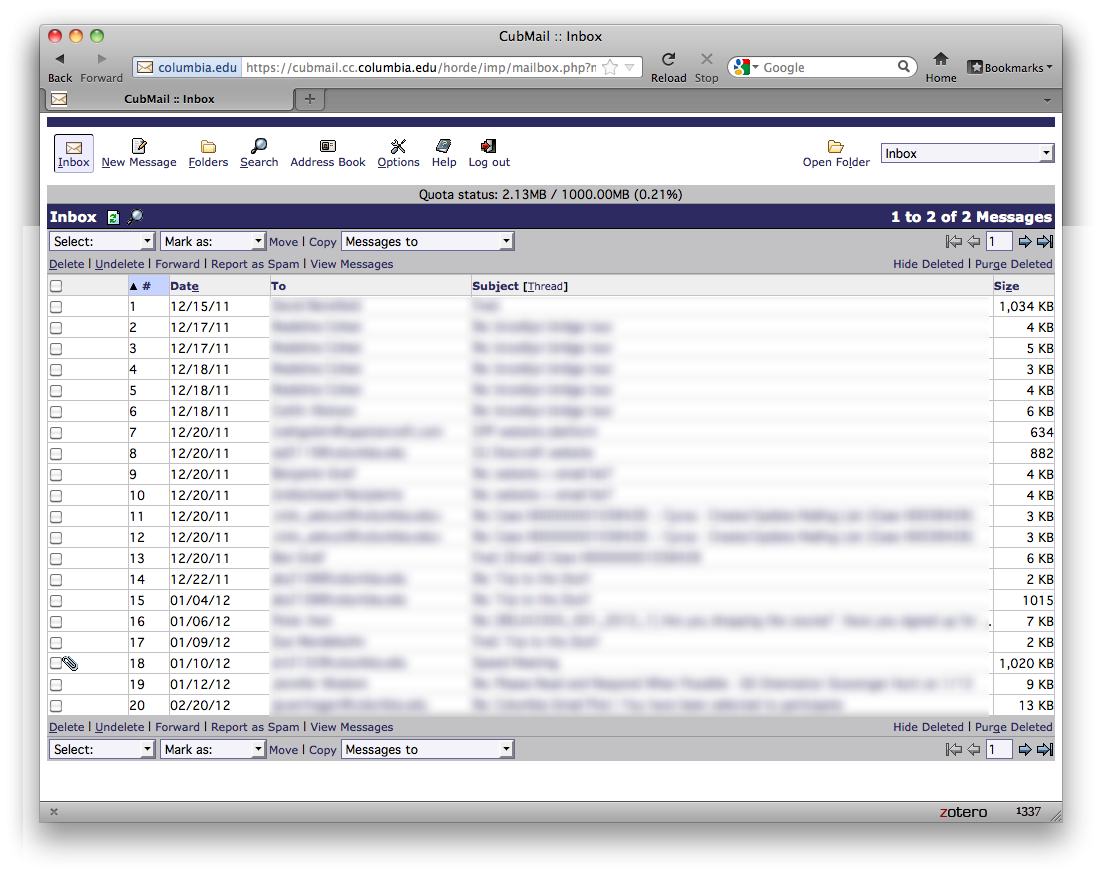The width and height of the screenshot is (1102, 877).
Task: Tick the checkbox for message 18
Action: click(x=56, y=663)
